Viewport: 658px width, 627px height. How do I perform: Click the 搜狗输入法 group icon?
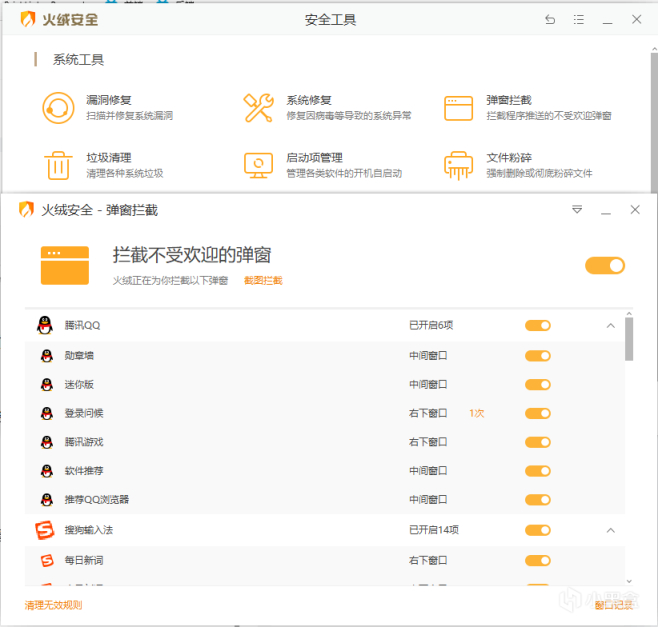click(45, 530)
